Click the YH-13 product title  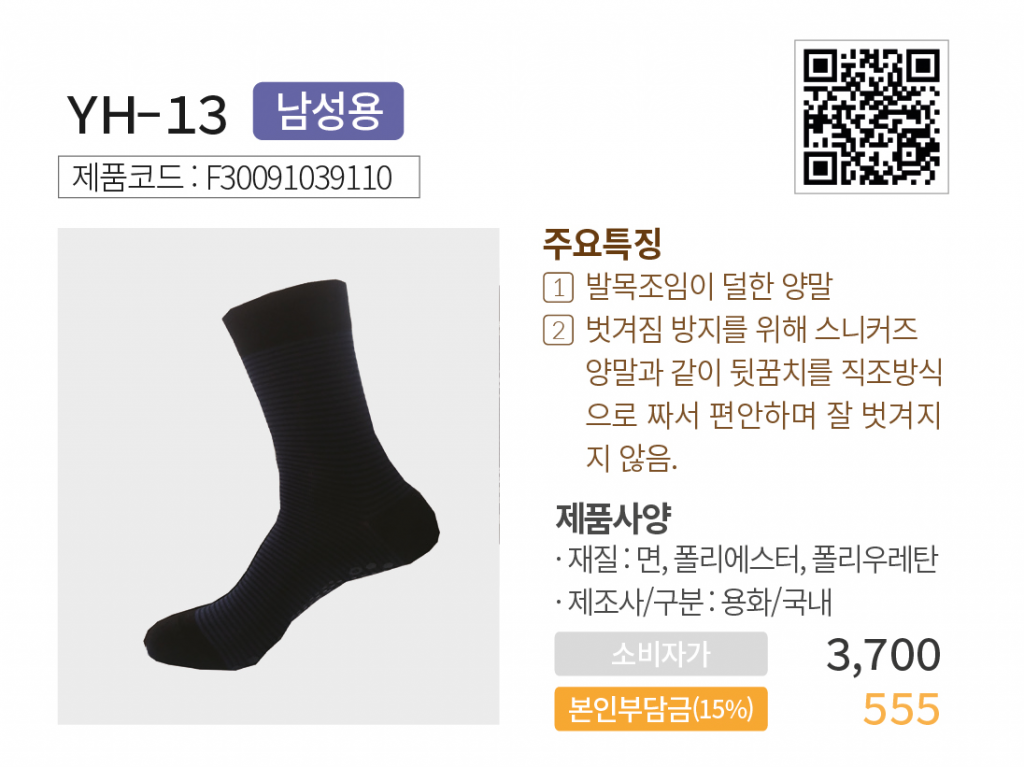[147, 116]
